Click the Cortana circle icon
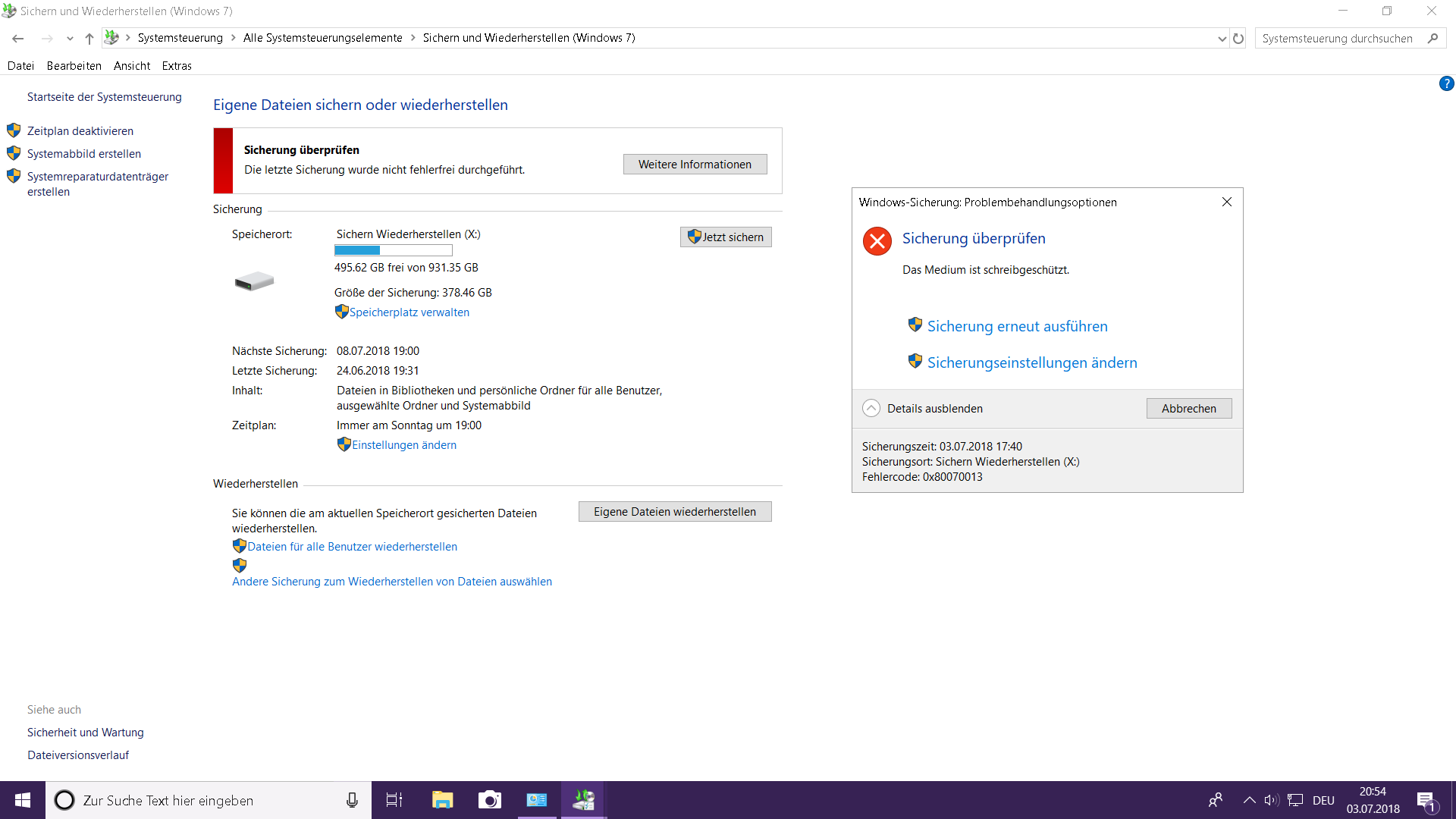 (x=64, y=800)
